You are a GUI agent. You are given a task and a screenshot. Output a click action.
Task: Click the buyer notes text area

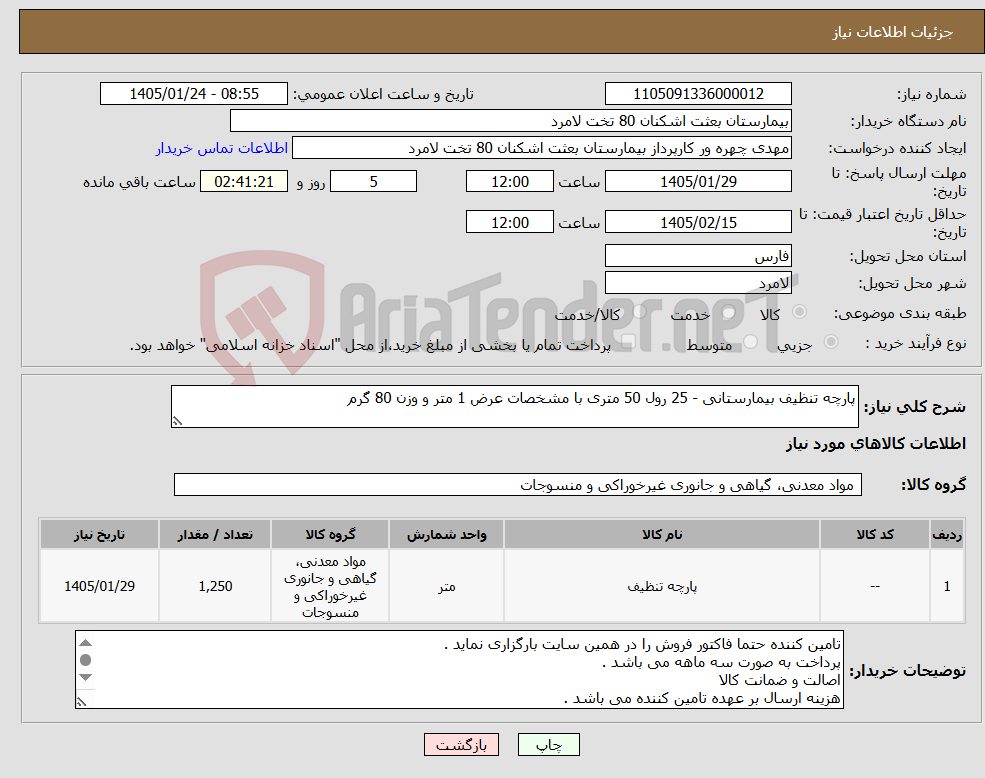tap(459, 670)
